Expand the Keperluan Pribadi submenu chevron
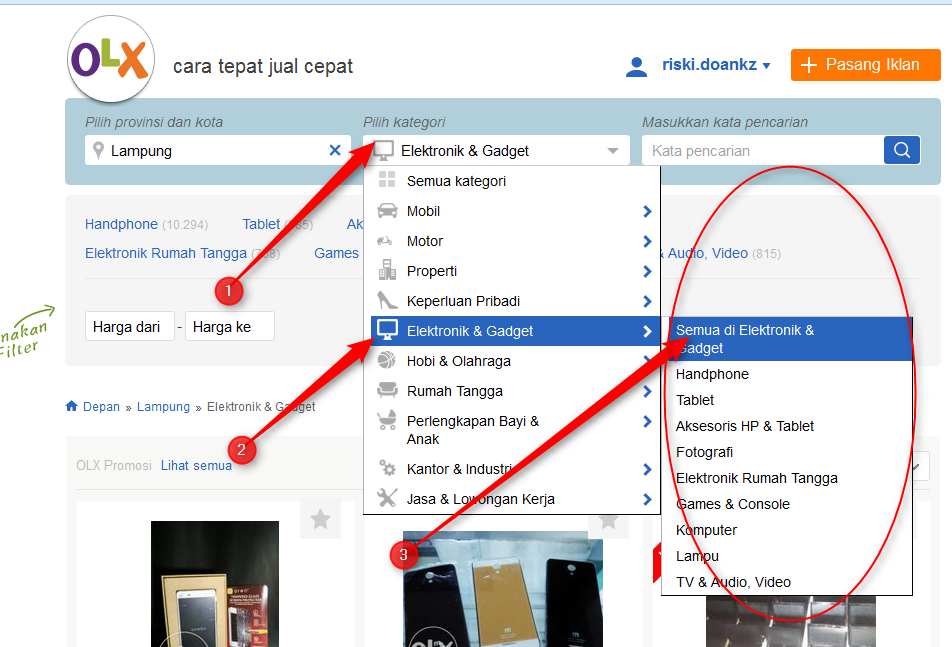Image resolution: width=952 pixels, height=647 pixels. [647, 301]
